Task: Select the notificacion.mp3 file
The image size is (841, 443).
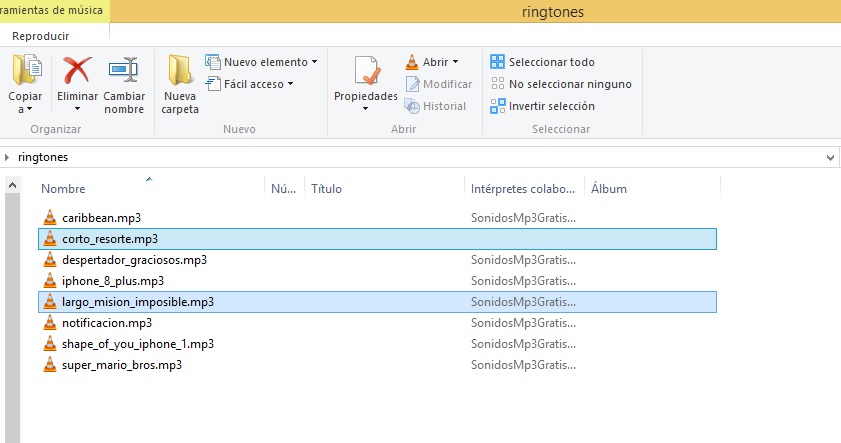Action: point(107,323)
